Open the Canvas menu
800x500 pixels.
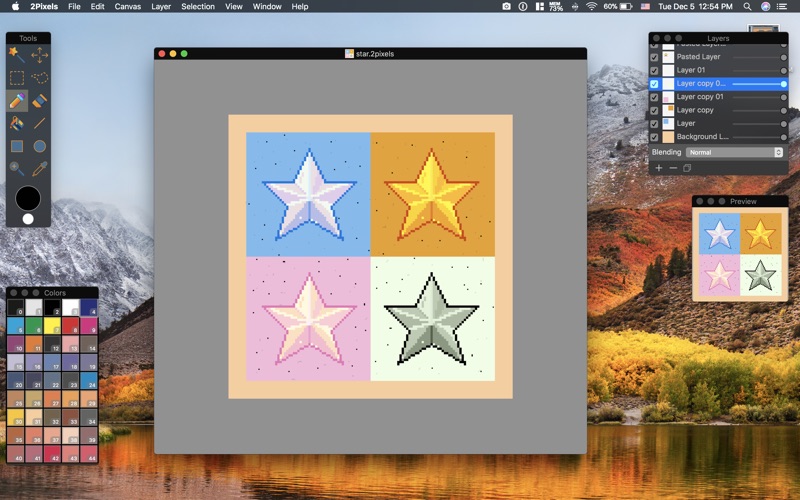click(x=128, y=7)
